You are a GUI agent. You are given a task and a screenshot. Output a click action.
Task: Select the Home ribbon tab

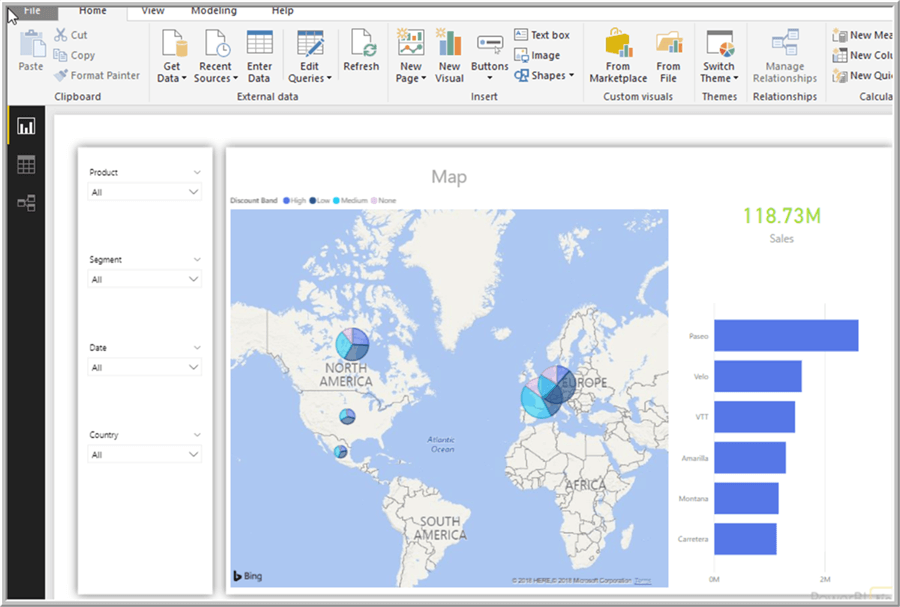[92, 11]
